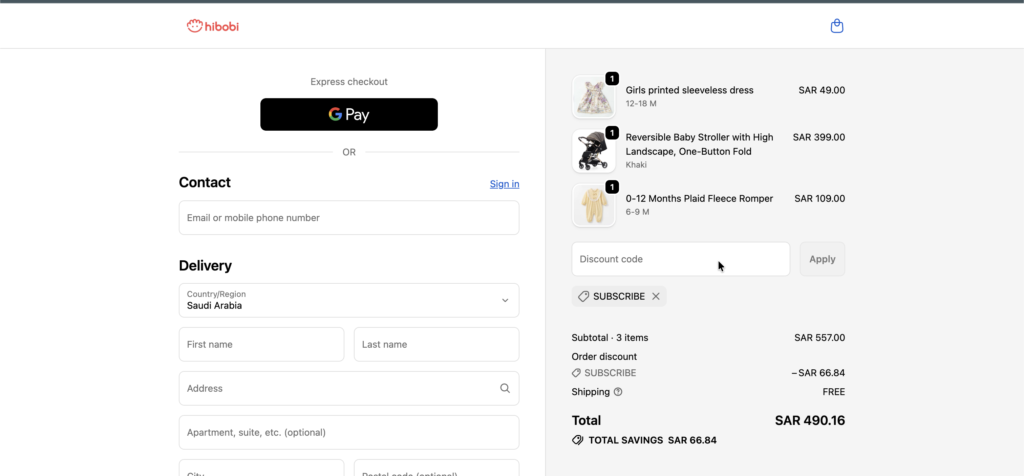This screenshot has height=476, width=1024.
Task: Click the 'SAR 490.16' total amount
Action: tap(810, 420)
